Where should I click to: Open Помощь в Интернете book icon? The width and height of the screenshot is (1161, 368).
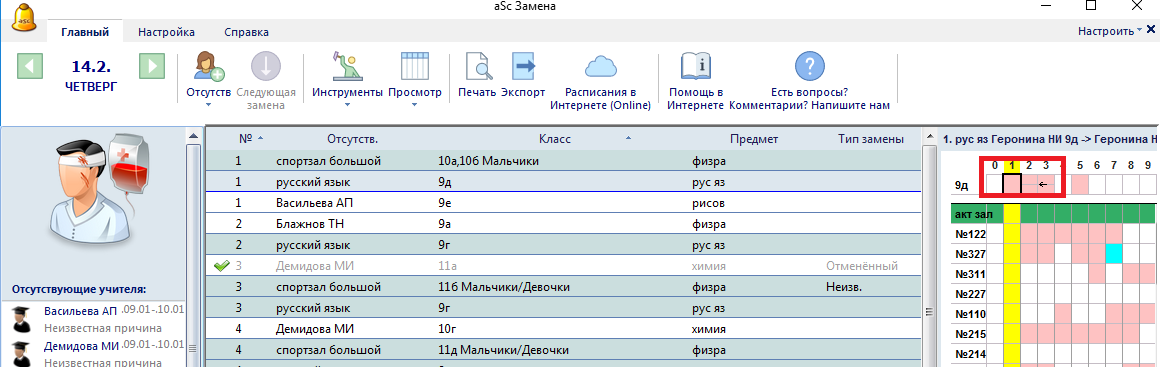point(695,67)
